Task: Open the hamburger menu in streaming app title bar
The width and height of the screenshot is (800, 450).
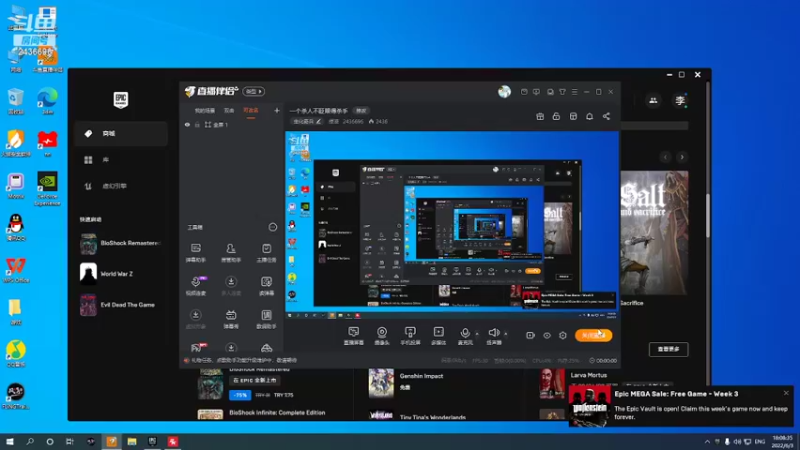Action: click(574, 92)
